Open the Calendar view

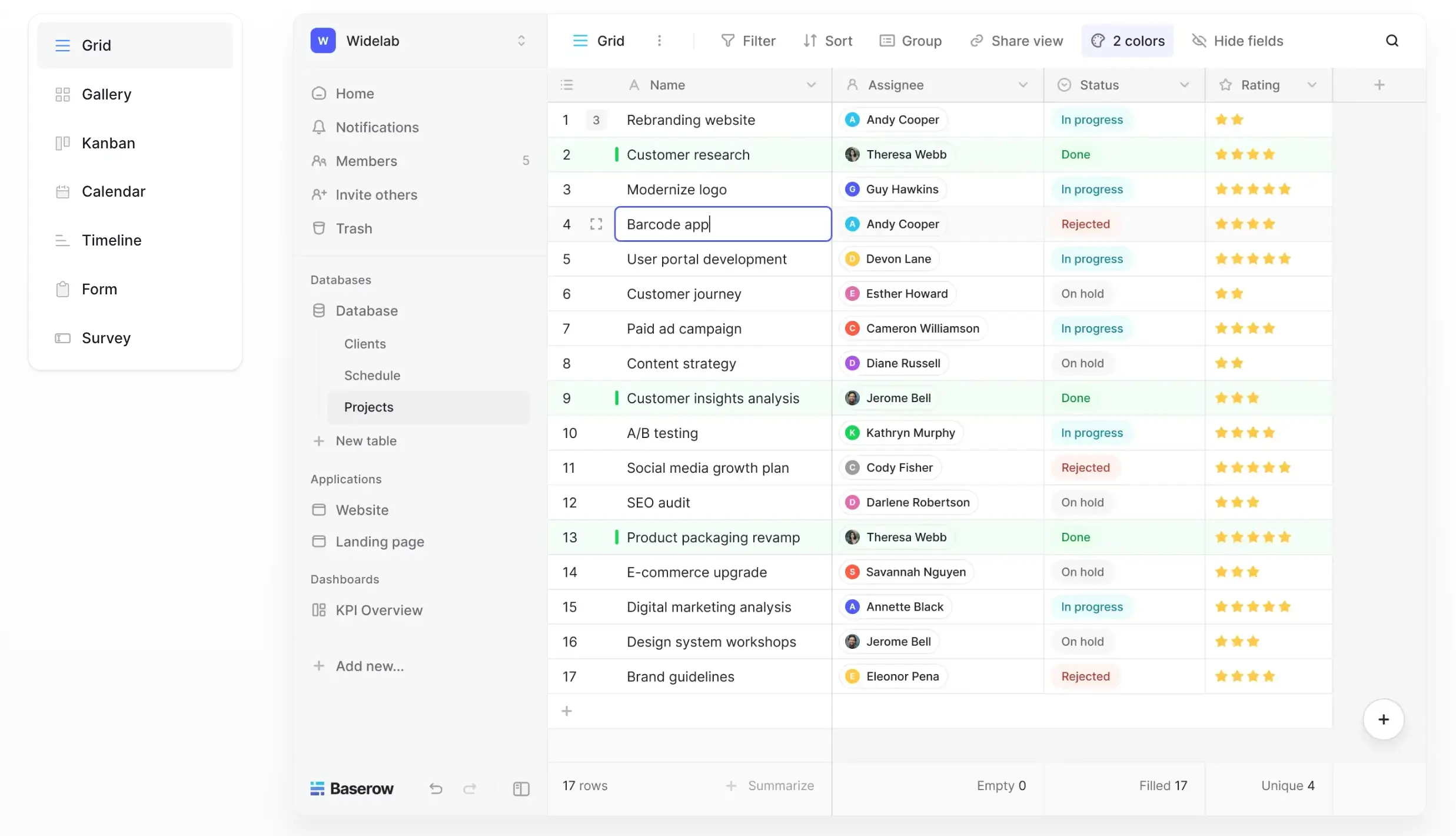[x=113, y=191]
